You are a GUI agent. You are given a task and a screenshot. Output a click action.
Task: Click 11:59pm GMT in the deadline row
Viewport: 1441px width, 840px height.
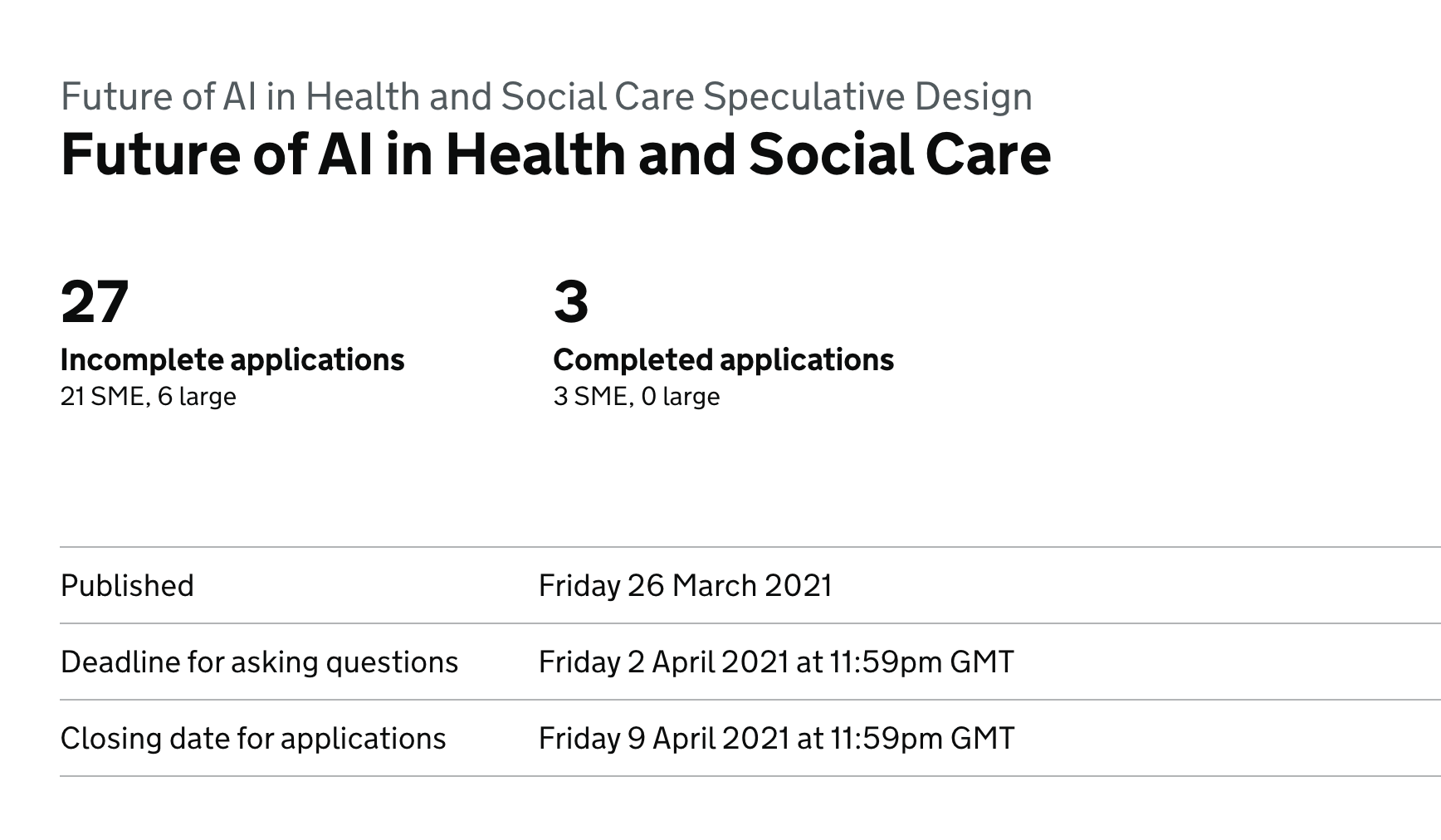921,662
